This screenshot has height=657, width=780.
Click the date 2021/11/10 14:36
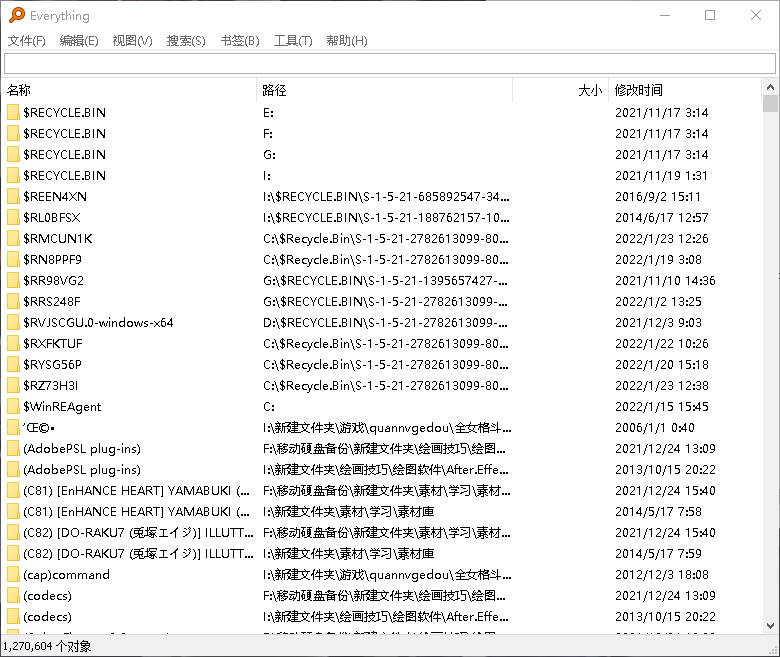click(x=665, y=281)
